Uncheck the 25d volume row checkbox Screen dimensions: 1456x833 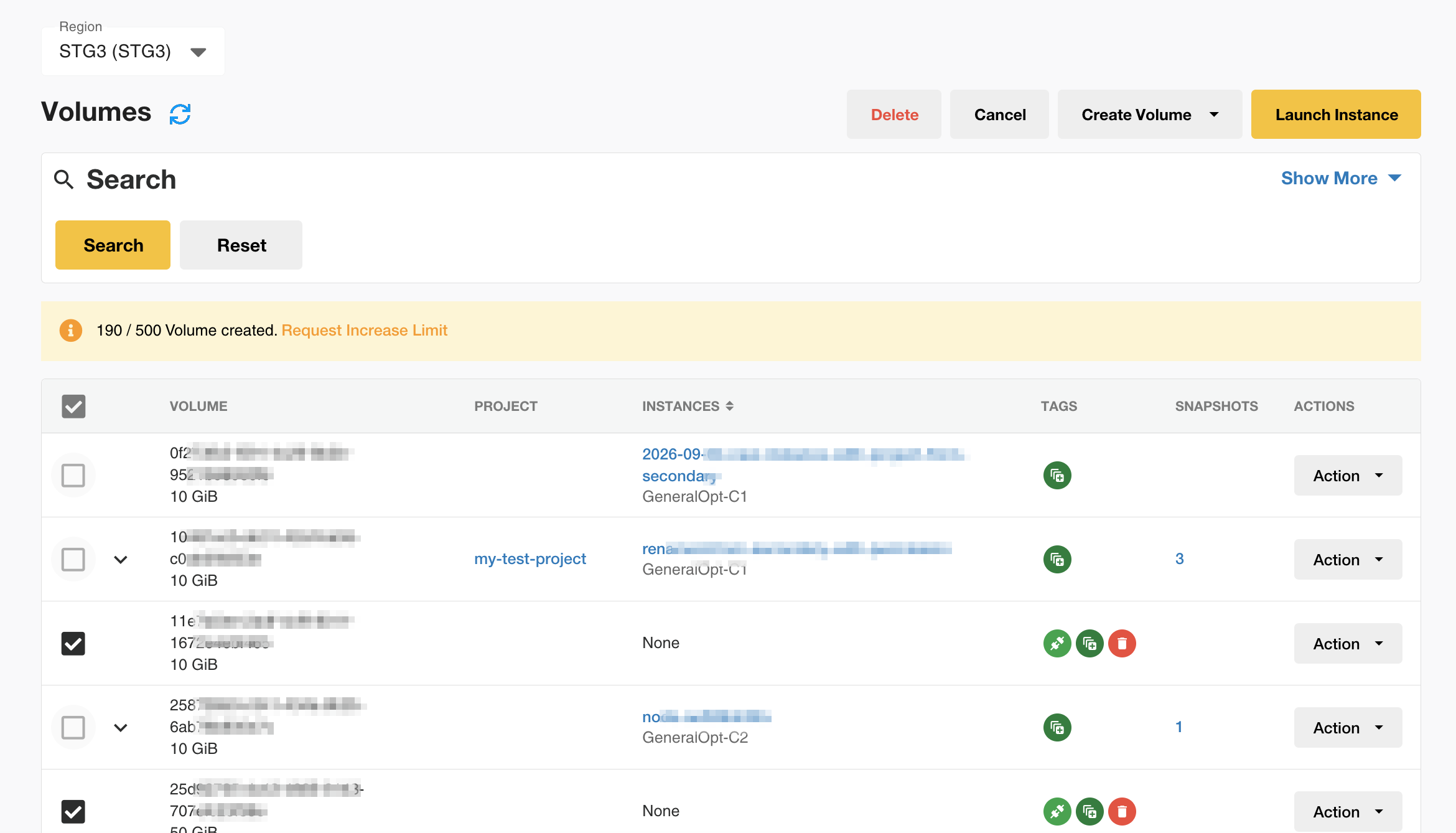pos(73,812)
